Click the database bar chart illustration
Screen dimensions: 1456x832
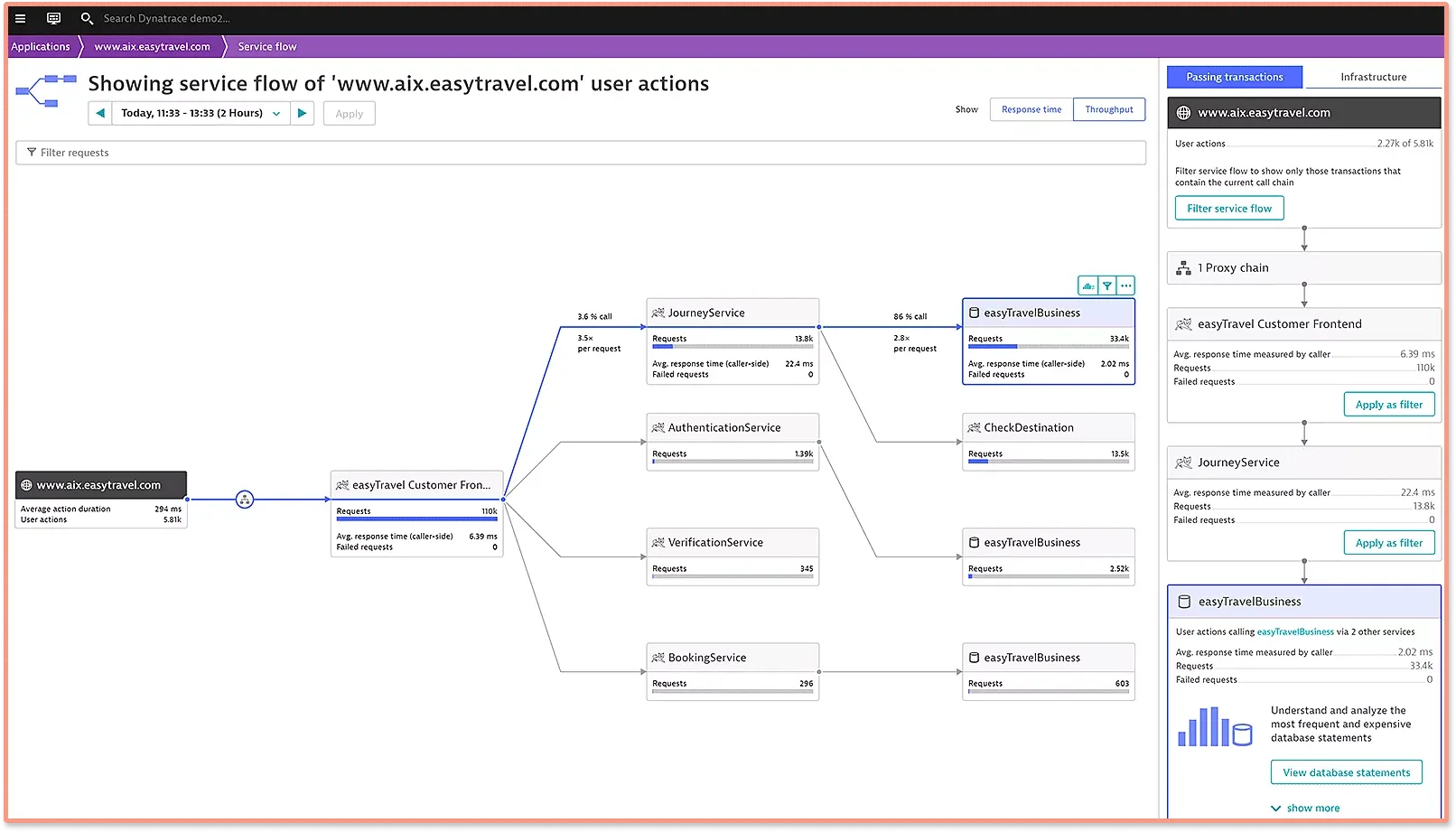[1215, 727]
